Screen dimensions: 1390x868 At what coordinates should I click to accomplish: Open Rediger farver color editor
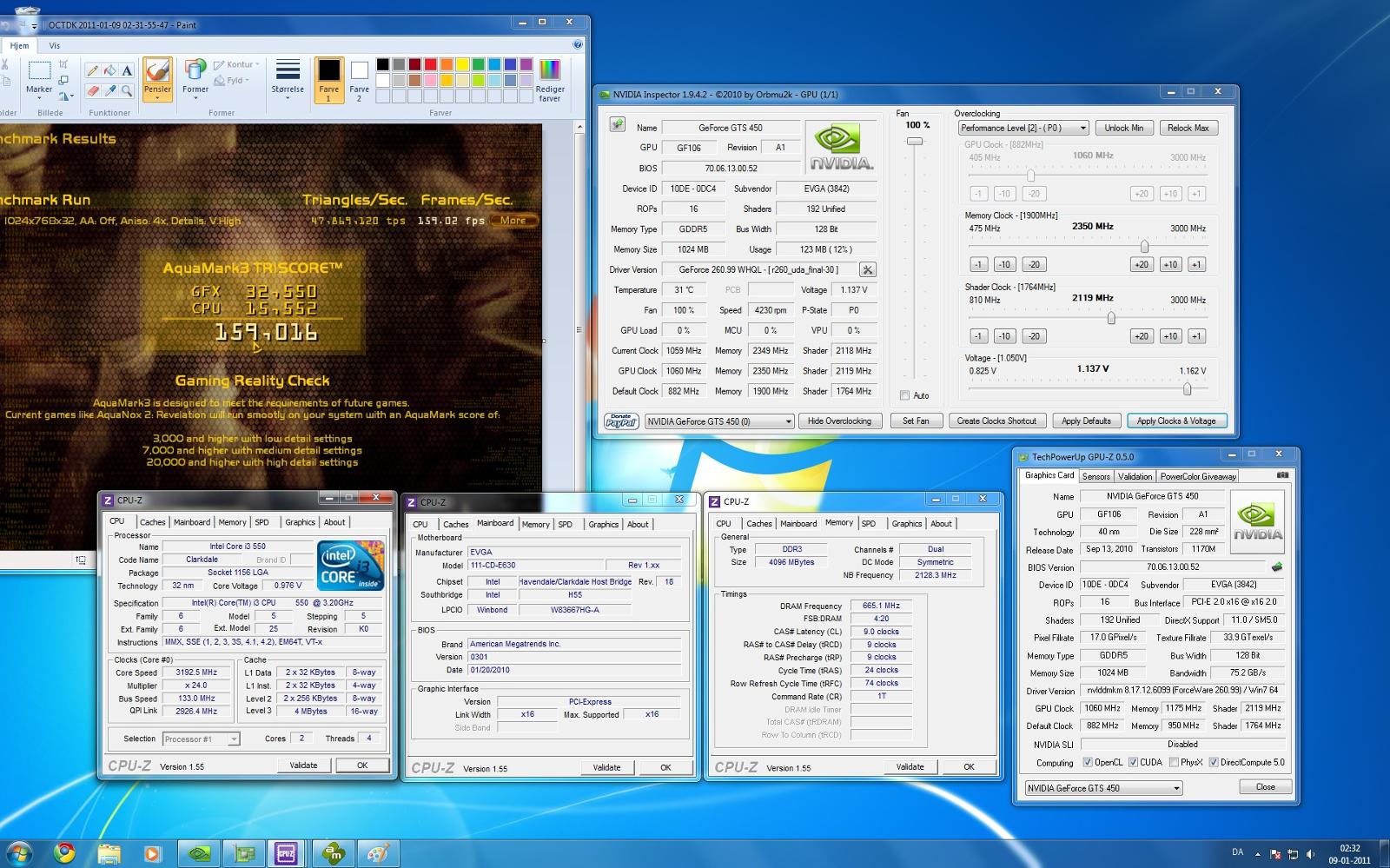tap(550, 81)
